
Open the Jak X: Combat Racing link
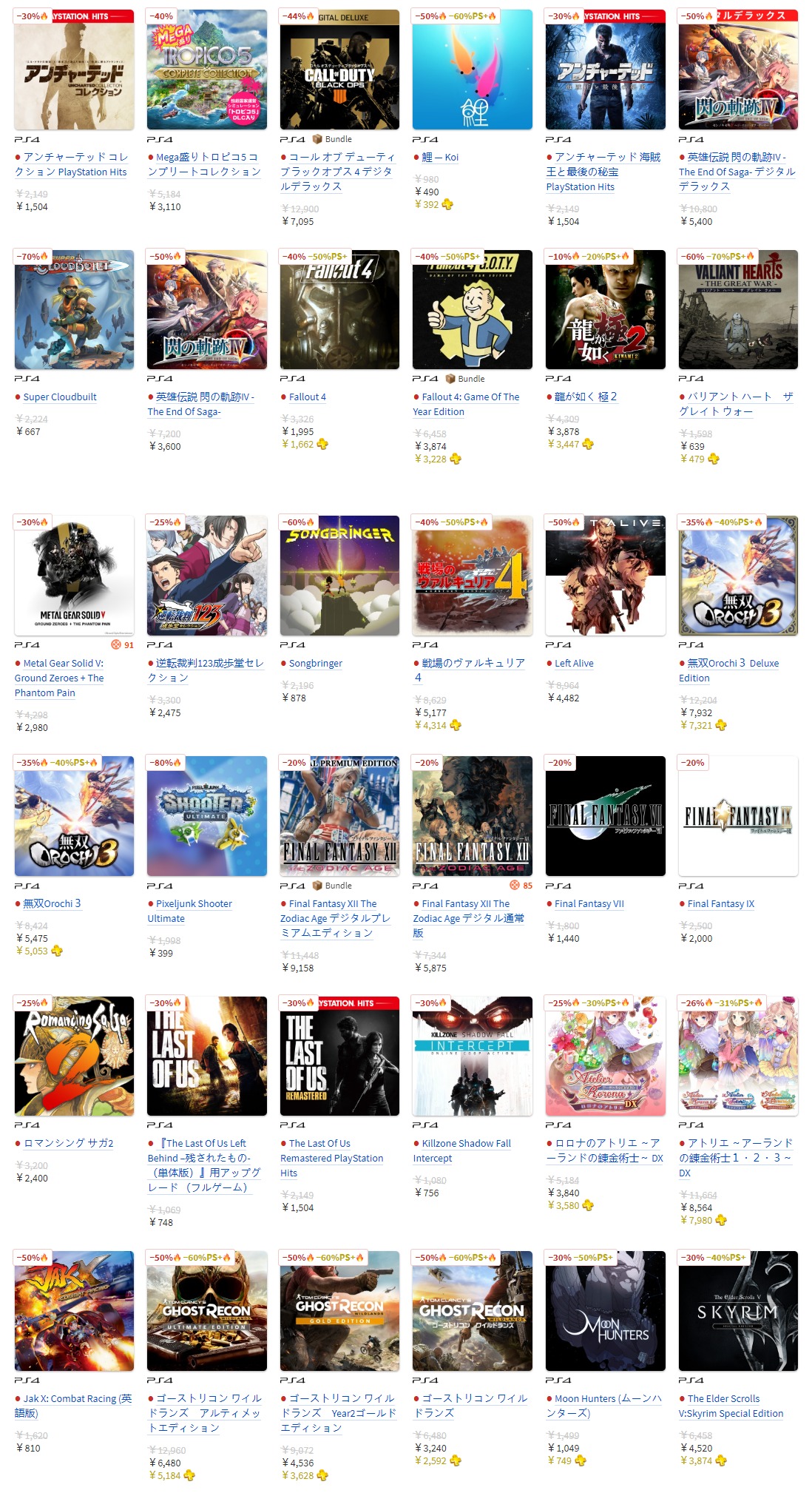73,1406
